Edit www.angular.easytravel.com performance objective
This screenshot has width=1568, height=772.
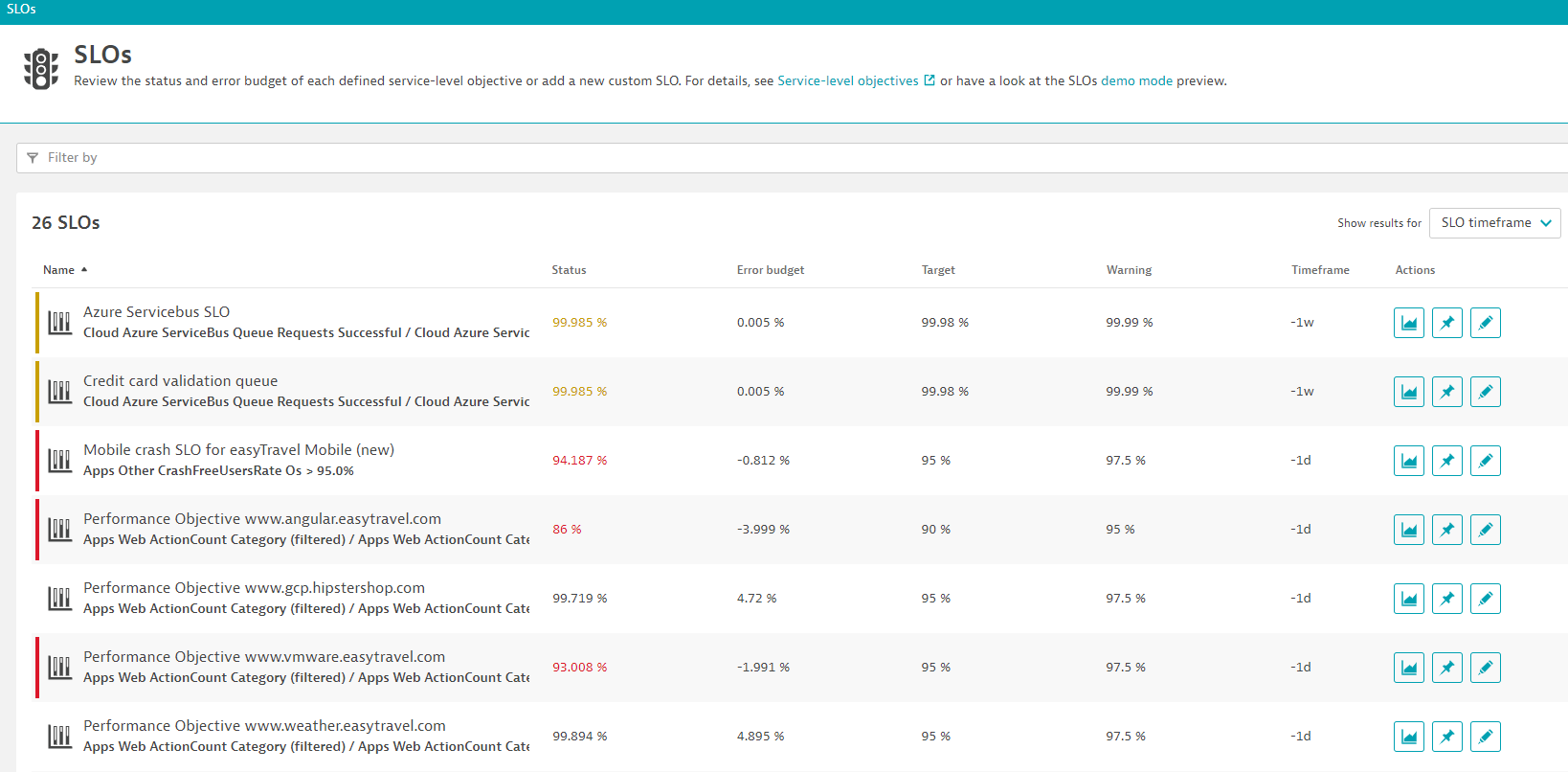1486,530
